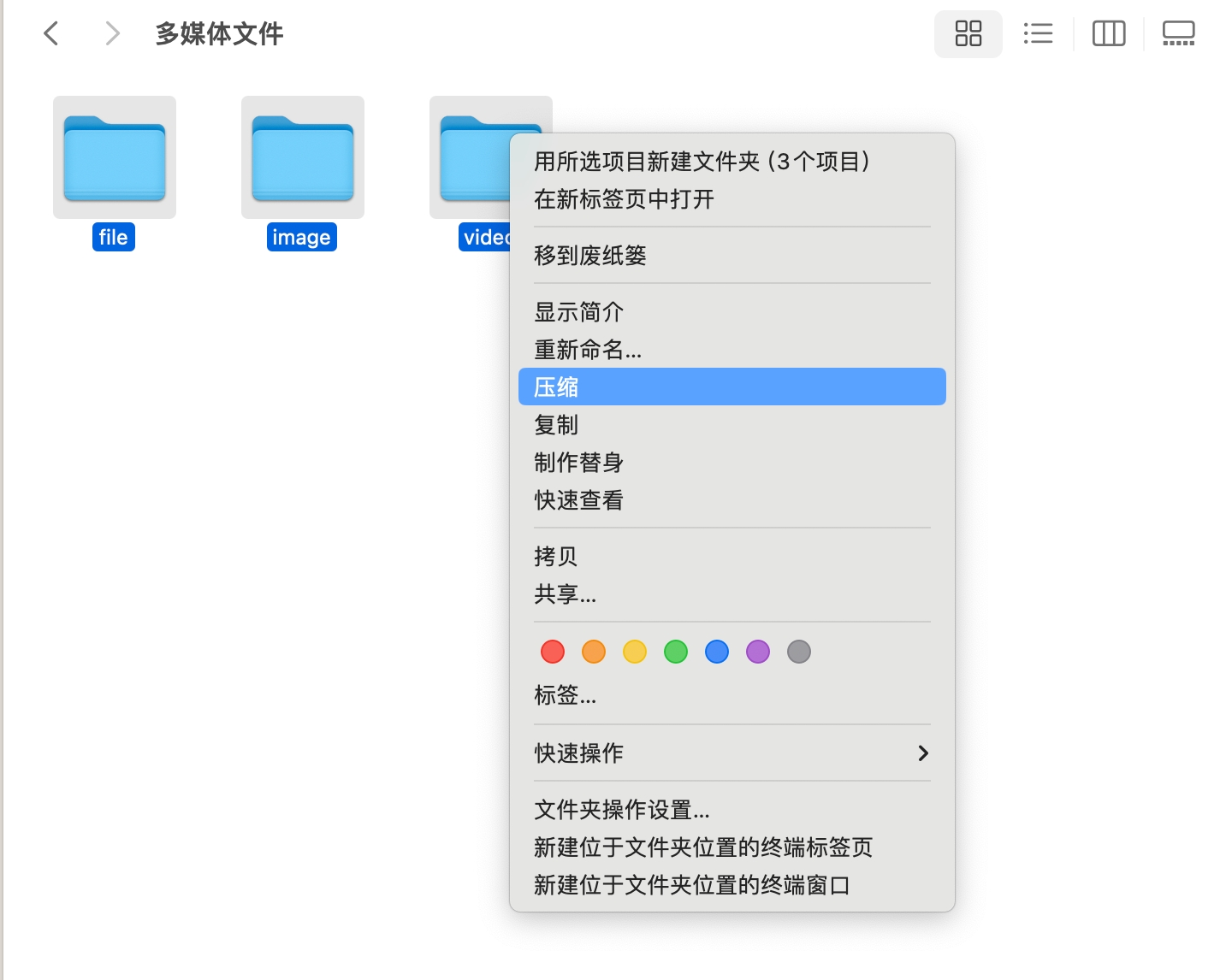Go back with the left arrow
This screenshot has width=1232, height=980.
[x=51, y=34]
